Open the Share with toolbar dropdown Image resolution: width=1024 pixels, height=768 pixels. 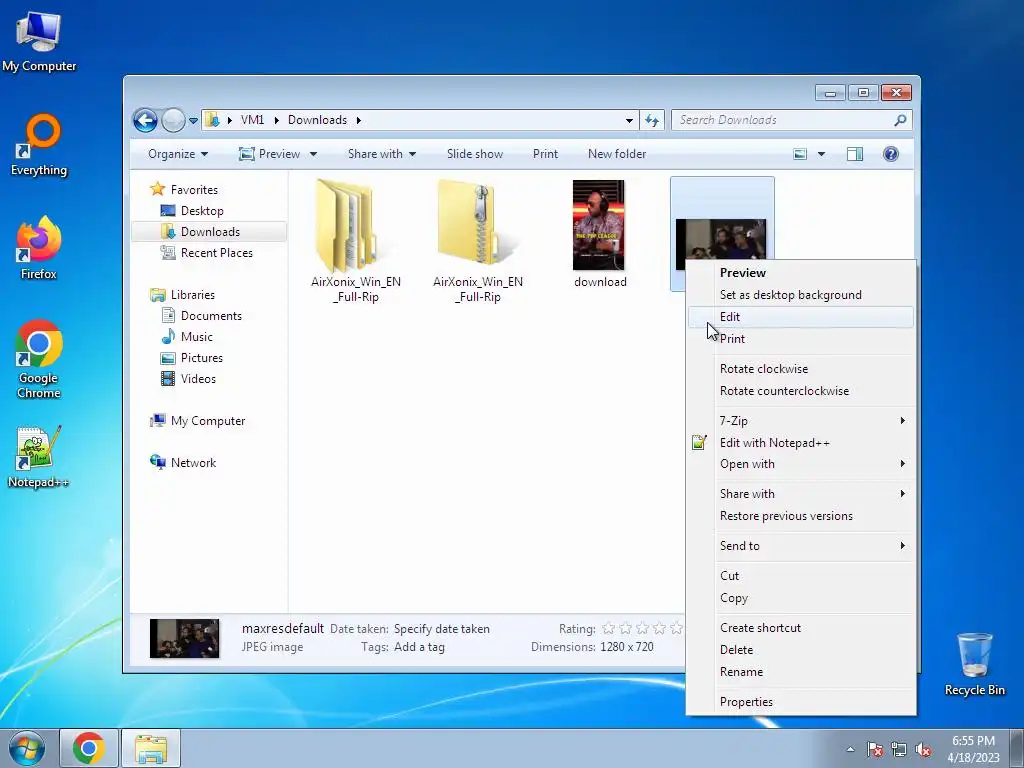382,154
